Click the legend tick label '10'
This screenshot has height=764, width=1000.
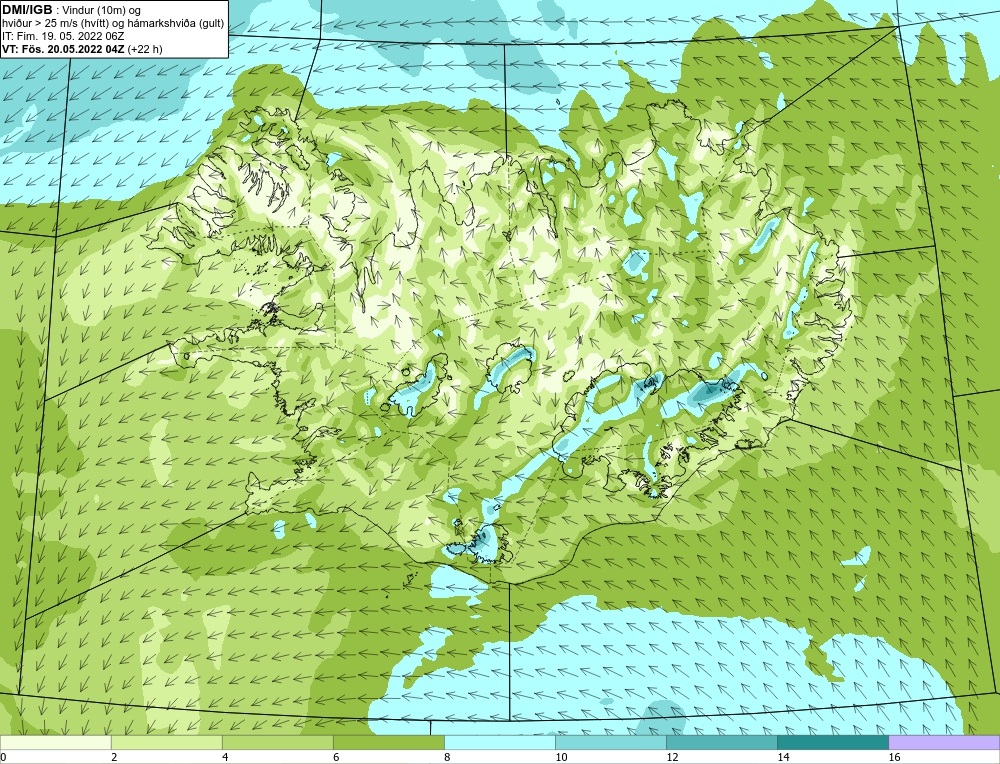pos(561,757)
